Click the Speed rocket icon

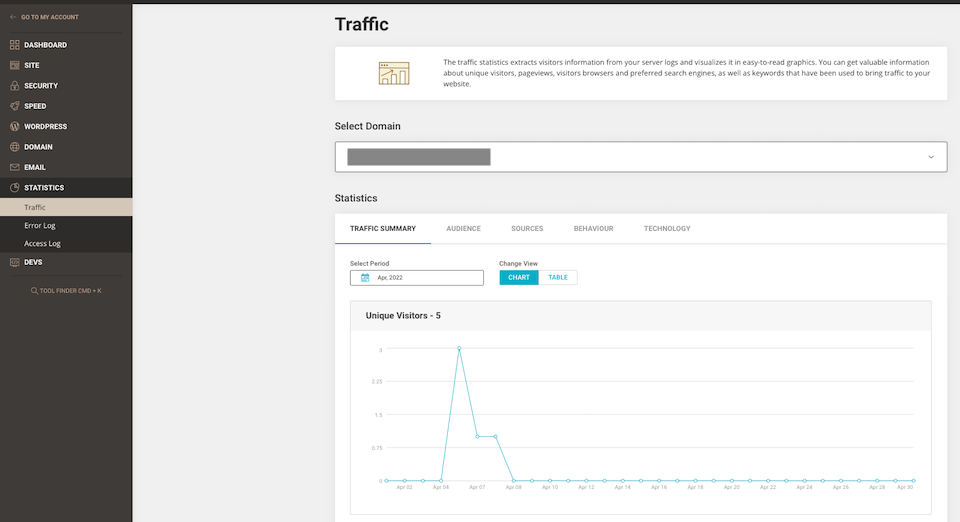[15, 106]
